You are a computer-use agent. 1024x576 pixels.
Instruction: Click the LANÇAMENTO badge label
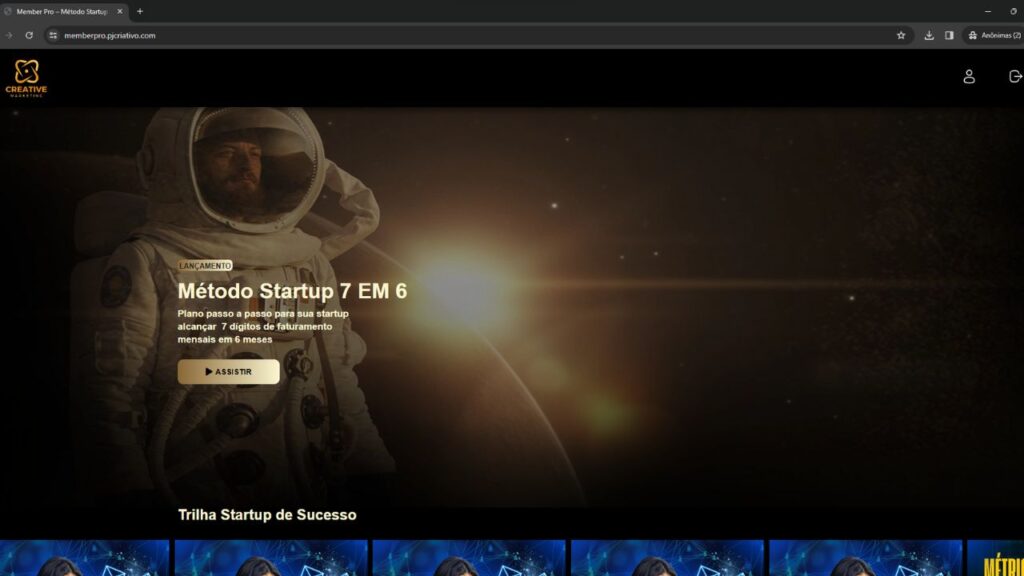[205, 266]
